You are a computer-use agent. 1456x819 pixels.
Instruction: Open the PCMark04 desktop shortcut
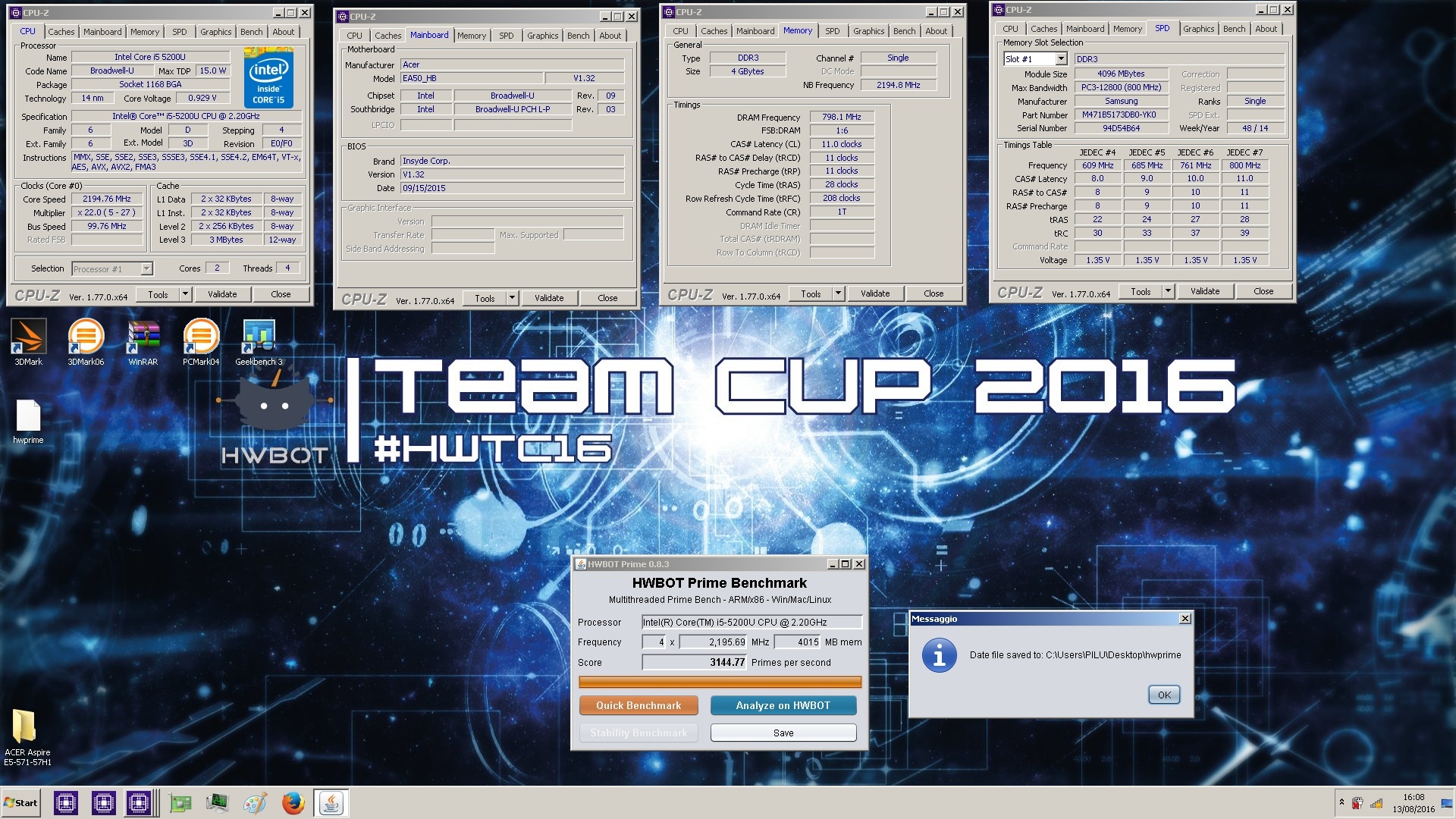[x=201, y=343]
